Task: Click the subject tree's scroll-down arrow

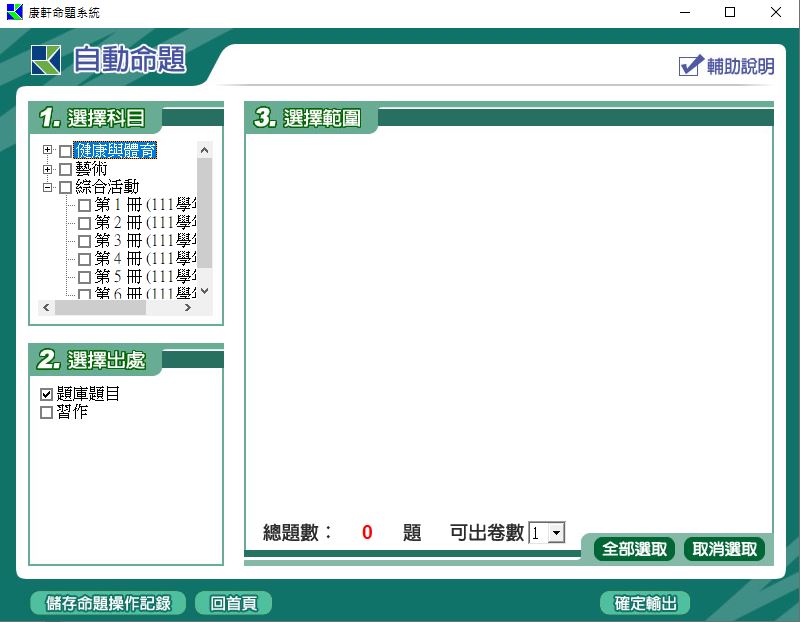Action: tap(205, 291)
